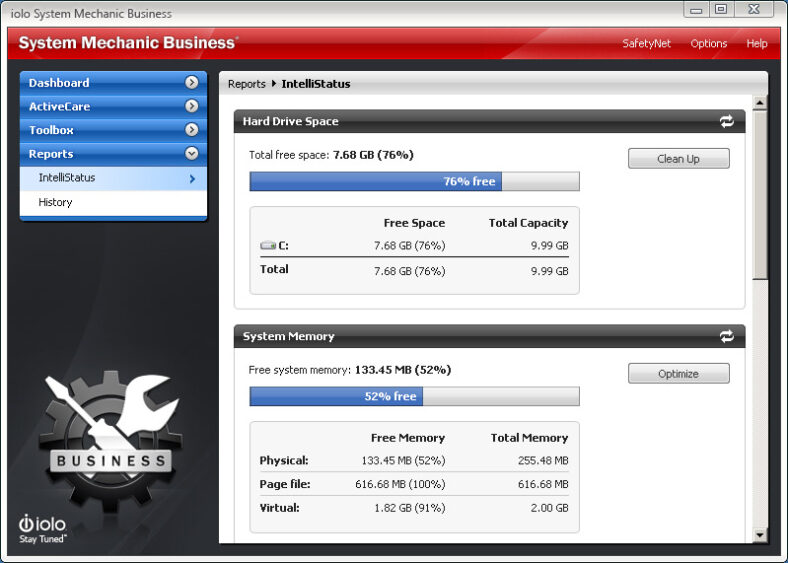Open the Toolbox menu
Viewport: 788px width, 563px height.
pos(113,130)
